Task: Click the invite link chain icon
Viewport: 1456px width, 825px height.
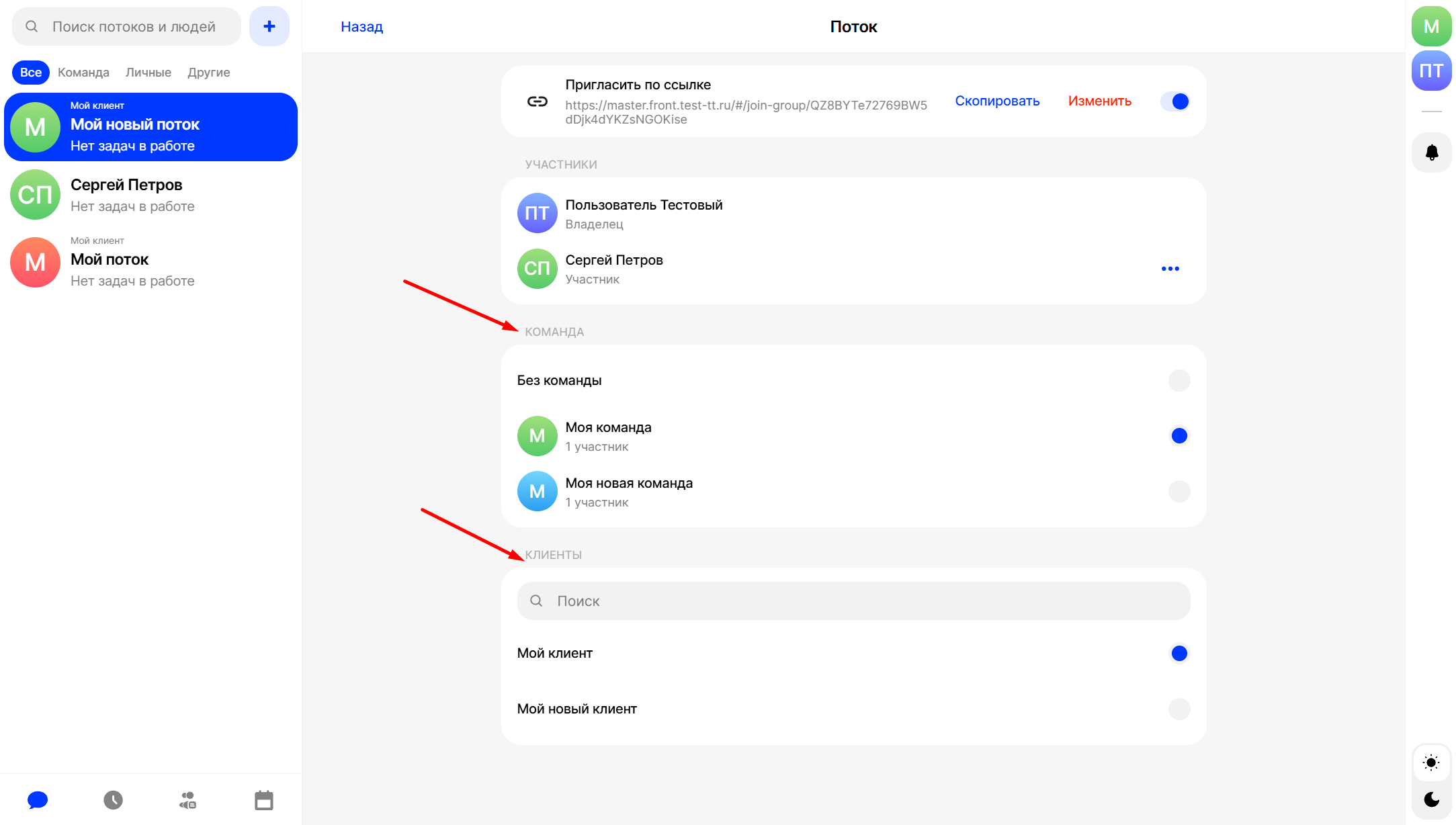Action: point(538,101)
